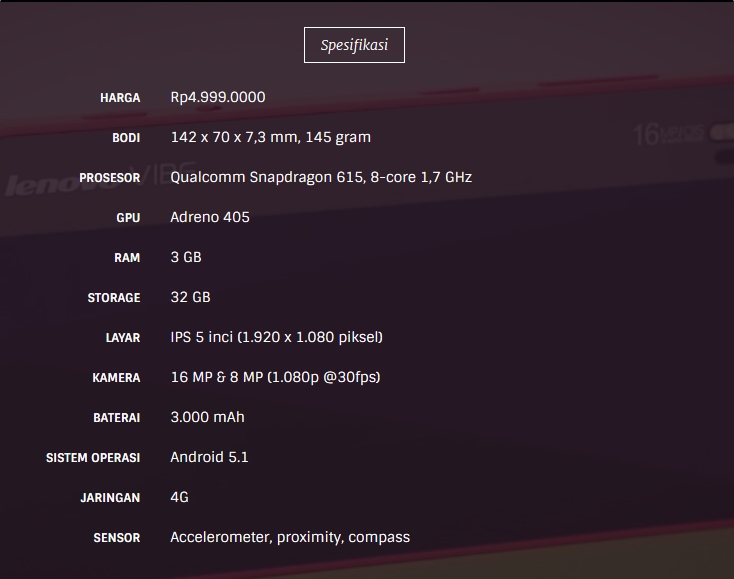Screen dimensions: 734x579
Task: Click the LAYAR label
Action: click(123, 338)
